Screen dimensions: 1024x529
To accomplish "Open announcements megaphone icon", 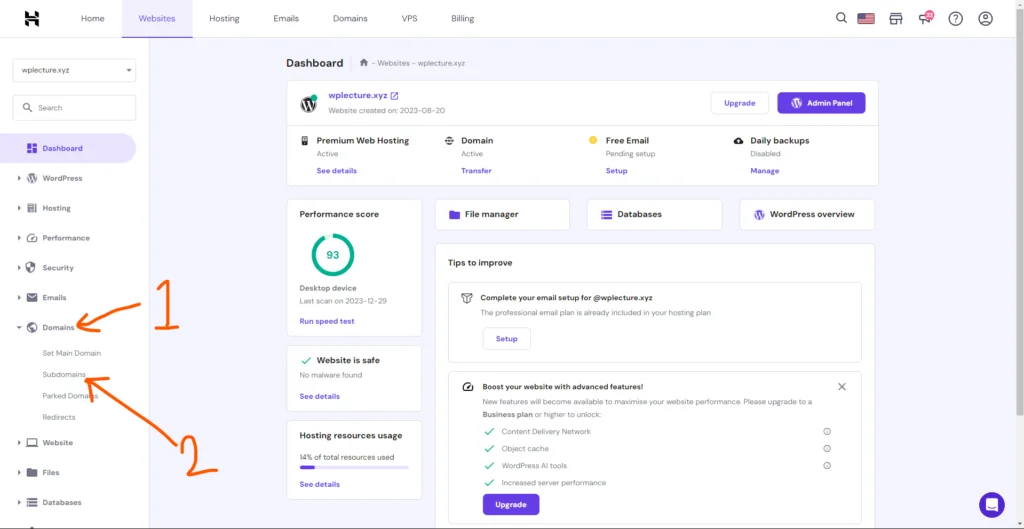I will [925, 18].
